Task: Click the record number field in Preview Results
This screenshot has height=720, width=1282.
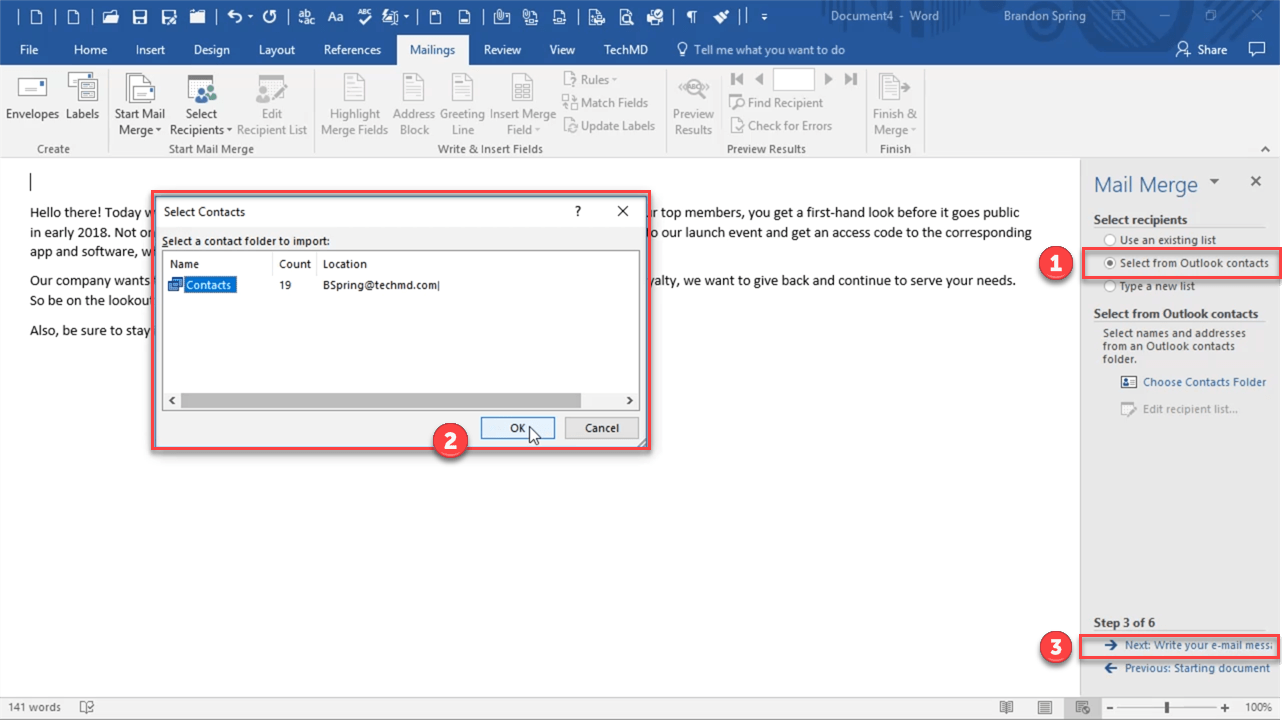Action: [793, 79]
